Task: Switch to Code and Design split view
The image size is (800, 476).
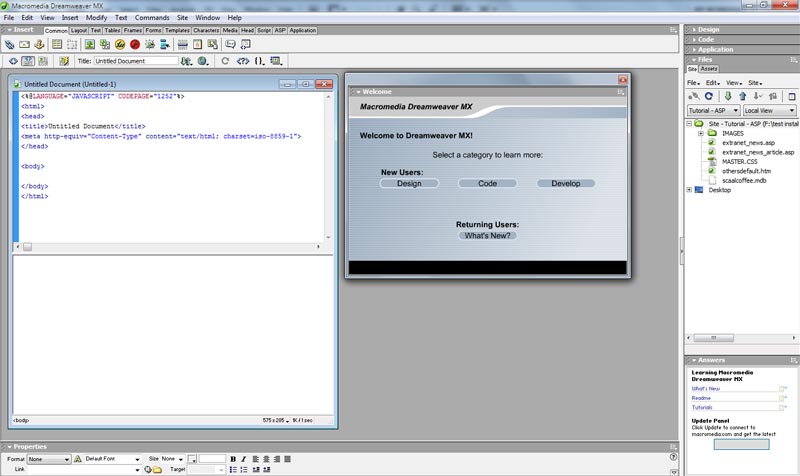Action: [28, 61]
